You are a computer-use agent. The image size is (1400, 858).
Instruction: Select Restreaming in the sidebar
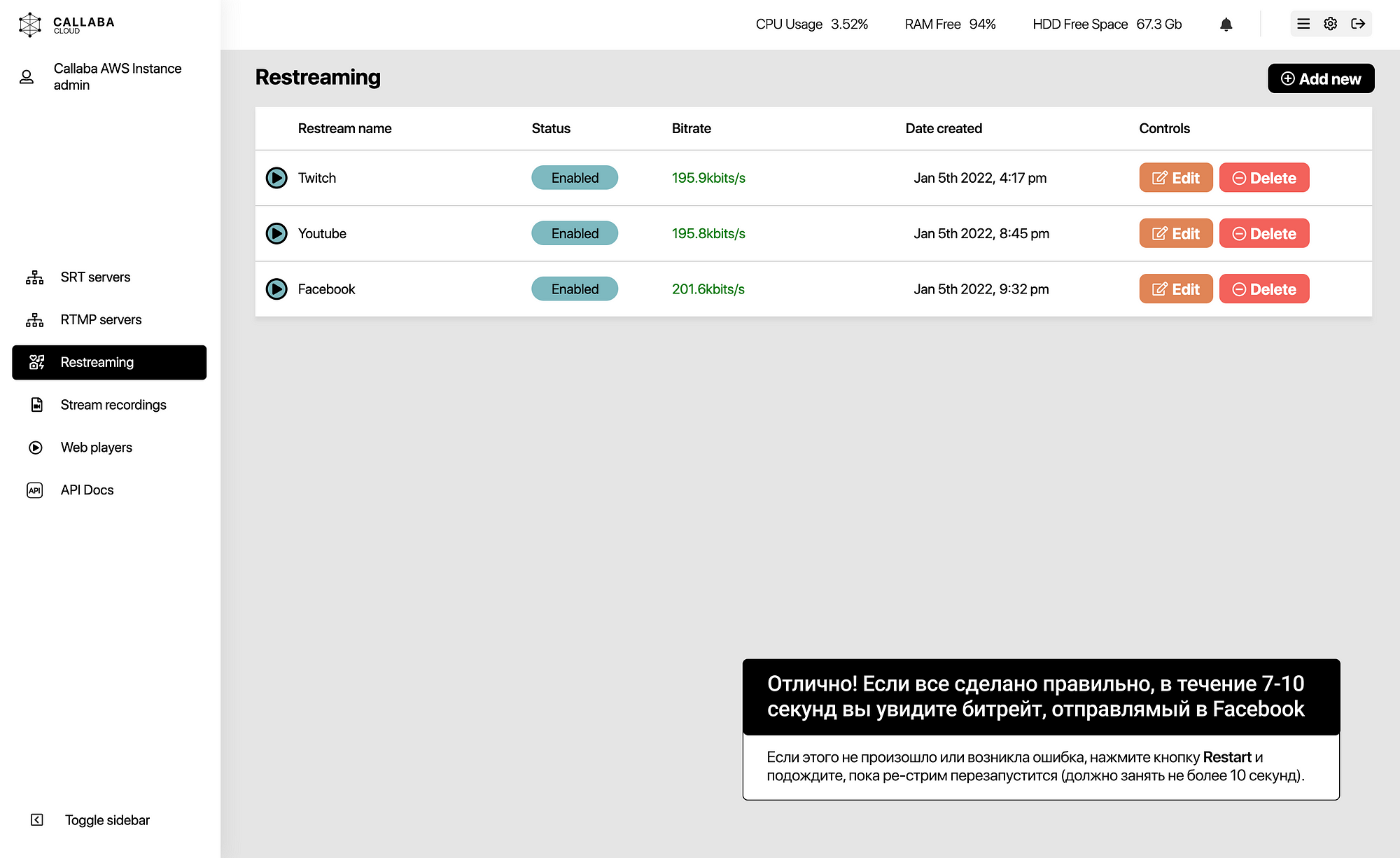coord(109,362)
